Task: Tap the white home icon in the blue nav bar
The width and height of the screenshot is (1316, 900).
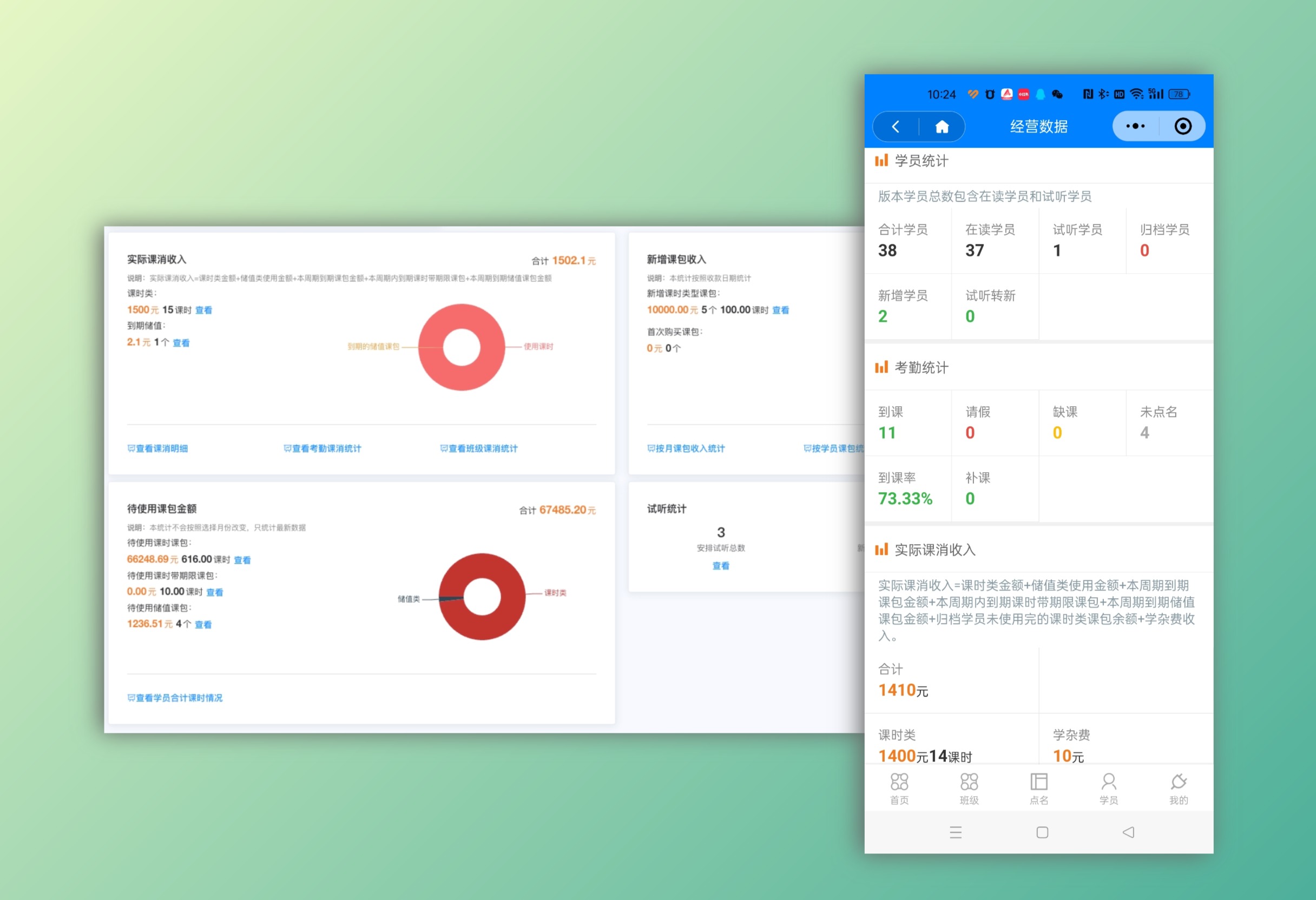Action: [x=942, y=126]
